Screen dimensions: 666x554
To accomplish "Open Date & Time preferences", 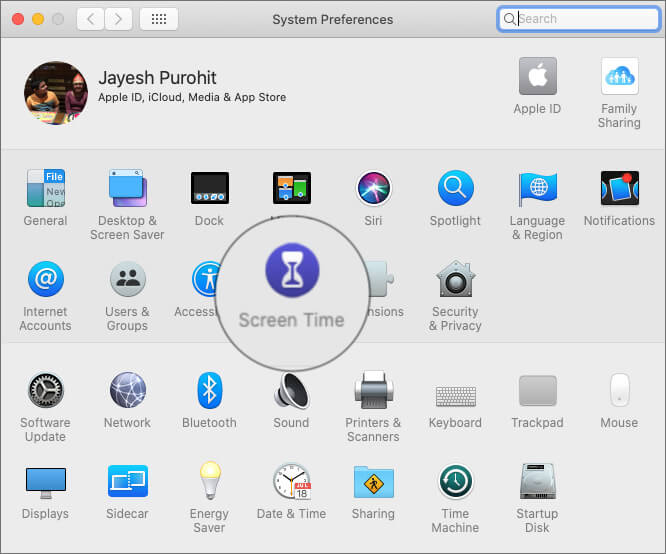I will (292, 481).
